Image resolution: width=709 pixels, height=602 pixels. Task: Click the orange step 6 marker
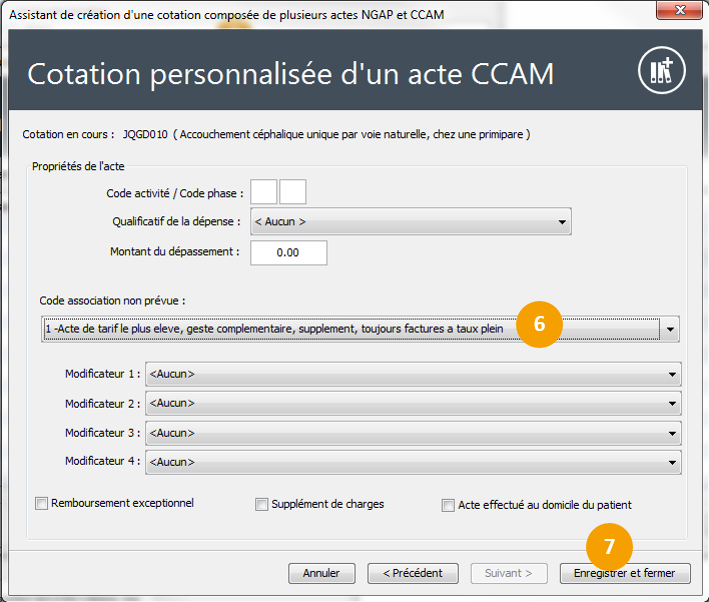point(539,324)
